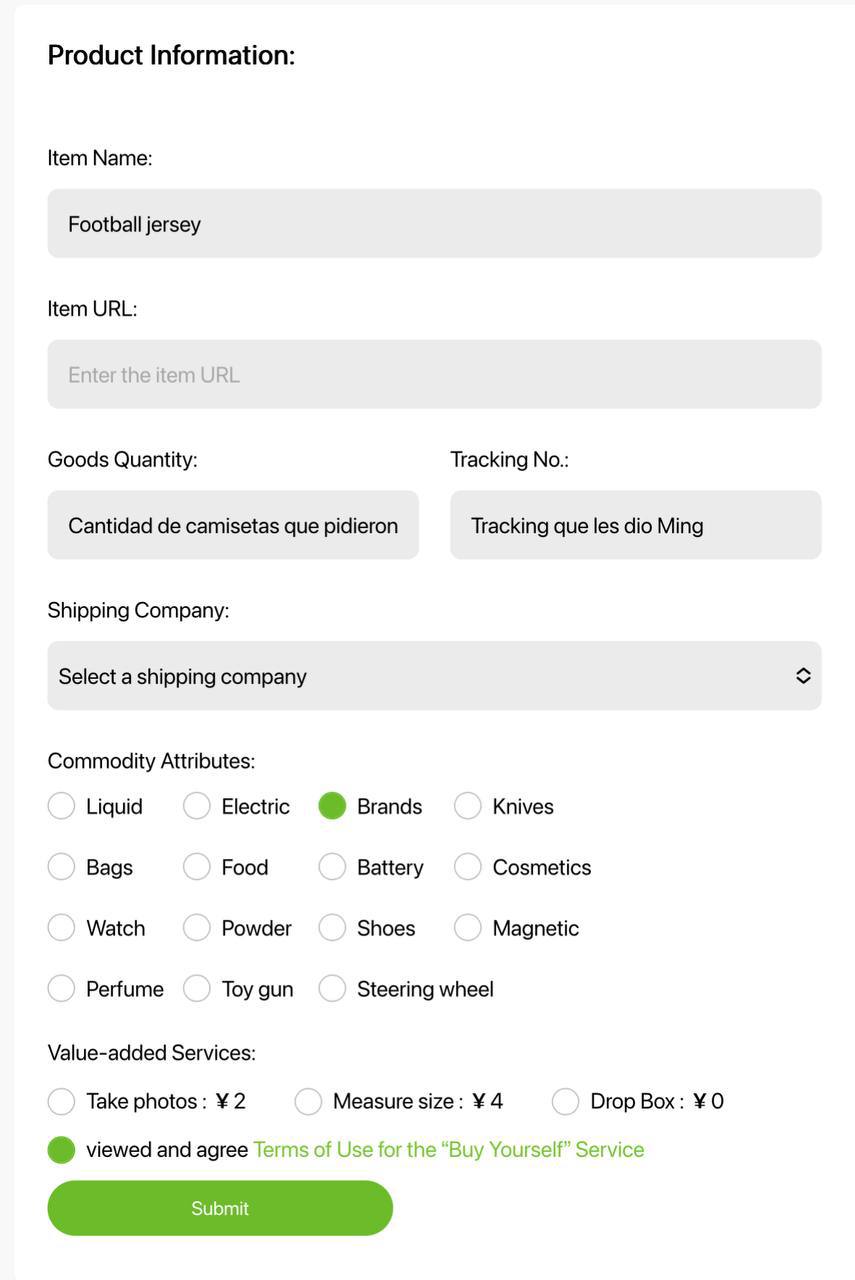
Task: Choose the Cosmetics attribute option
Action: tap(468, 867)
